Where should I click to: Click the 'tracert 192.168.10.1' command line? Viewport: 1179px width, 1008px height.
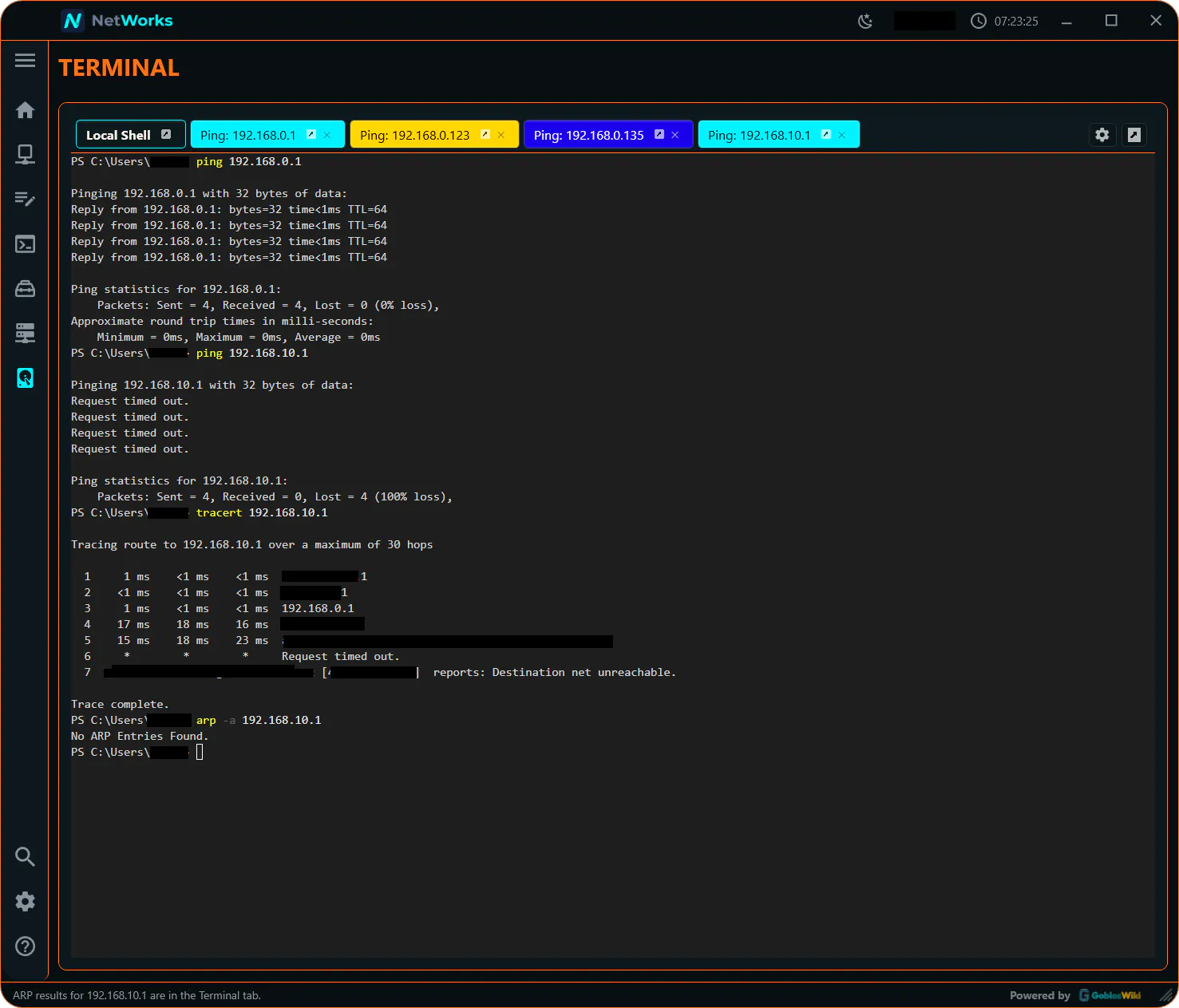click(262, 512)
